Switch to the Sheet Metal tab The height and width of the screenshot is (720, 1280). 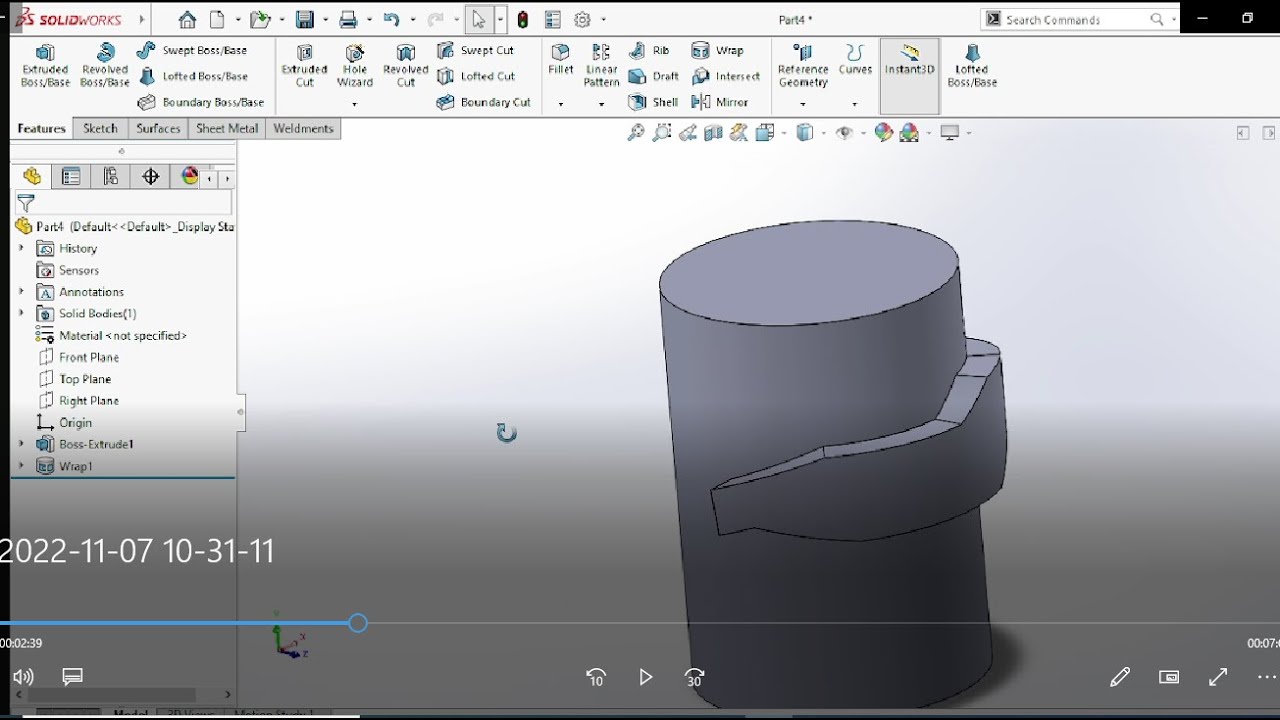click(x=227, y=128)
